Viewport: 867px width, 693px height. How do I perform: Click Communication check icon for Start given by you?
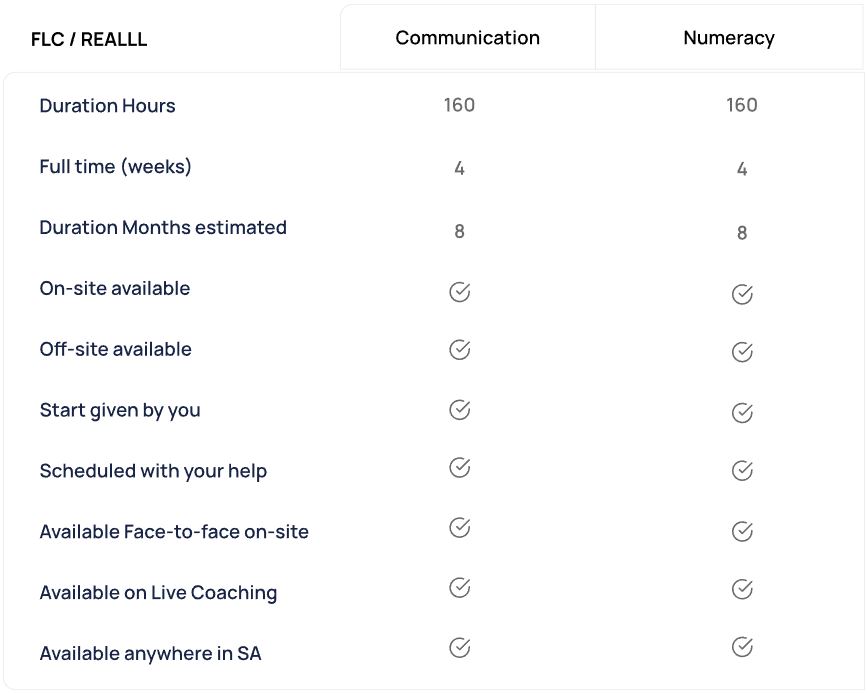point(459,410)
